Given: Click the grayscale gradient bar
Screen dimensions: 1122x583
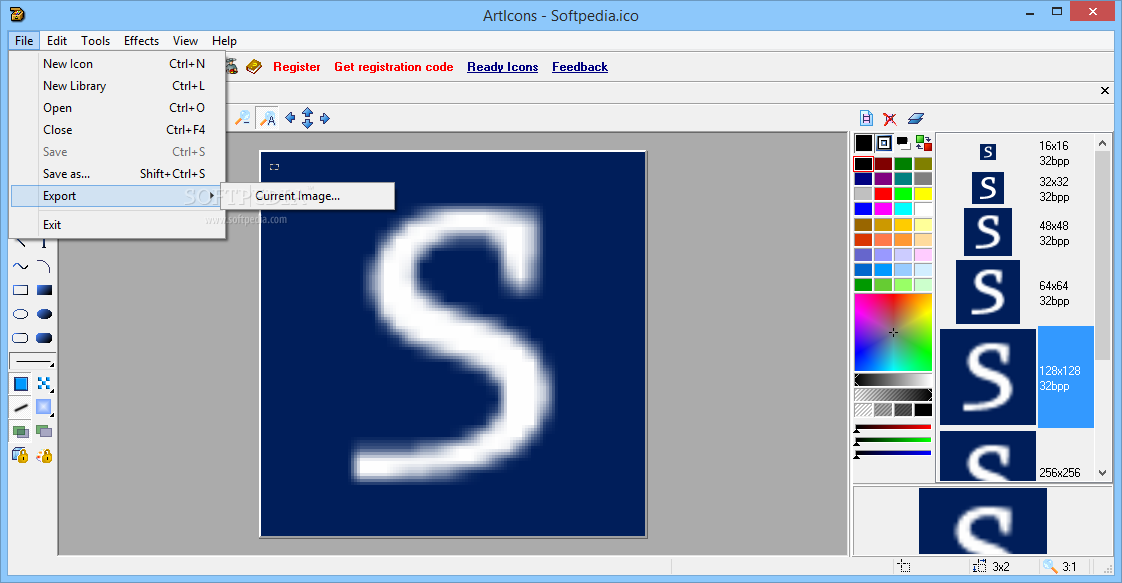Looking at the screenshot, I should coord(893,380).
